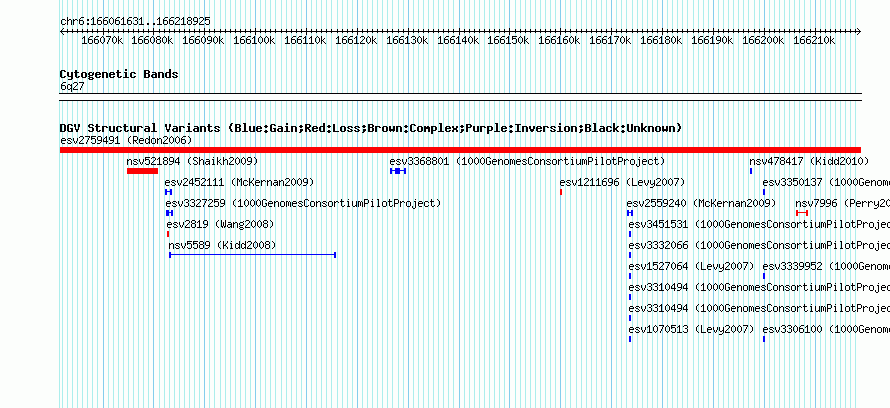Open the esv1527064 (Levy2007) variant label
Image resolution: width=890 pixels, height=408 pixels.
[x=691, y=266]
